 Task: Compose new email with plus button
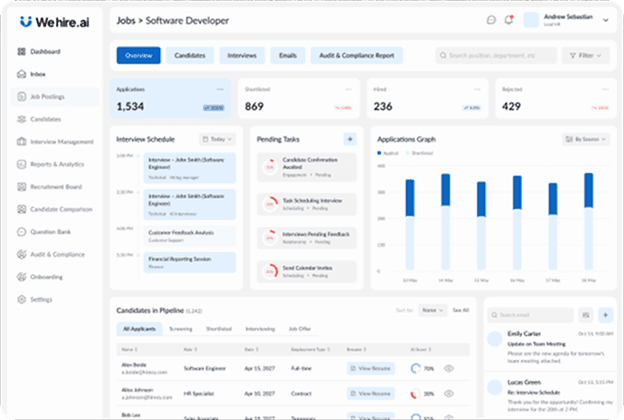tap(605, 315)
